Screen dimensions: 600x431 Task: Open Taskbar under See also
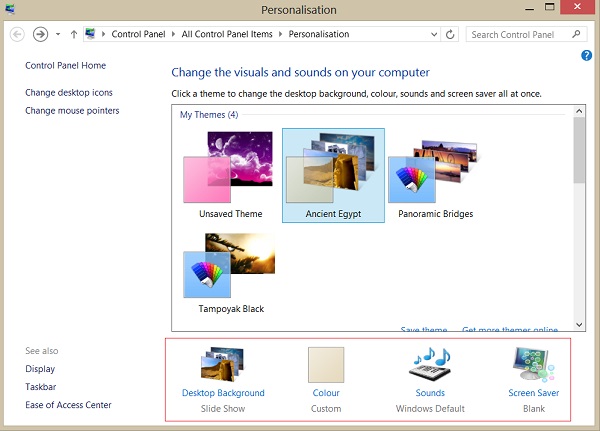[41, 387]
